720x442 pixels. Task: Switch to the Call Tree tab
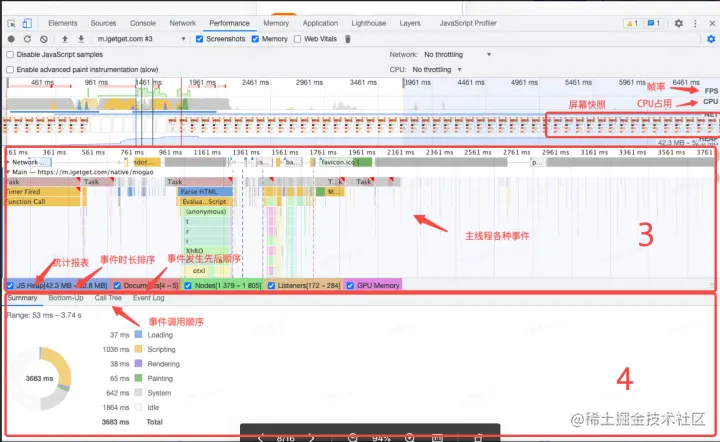[x=108, y=298]
